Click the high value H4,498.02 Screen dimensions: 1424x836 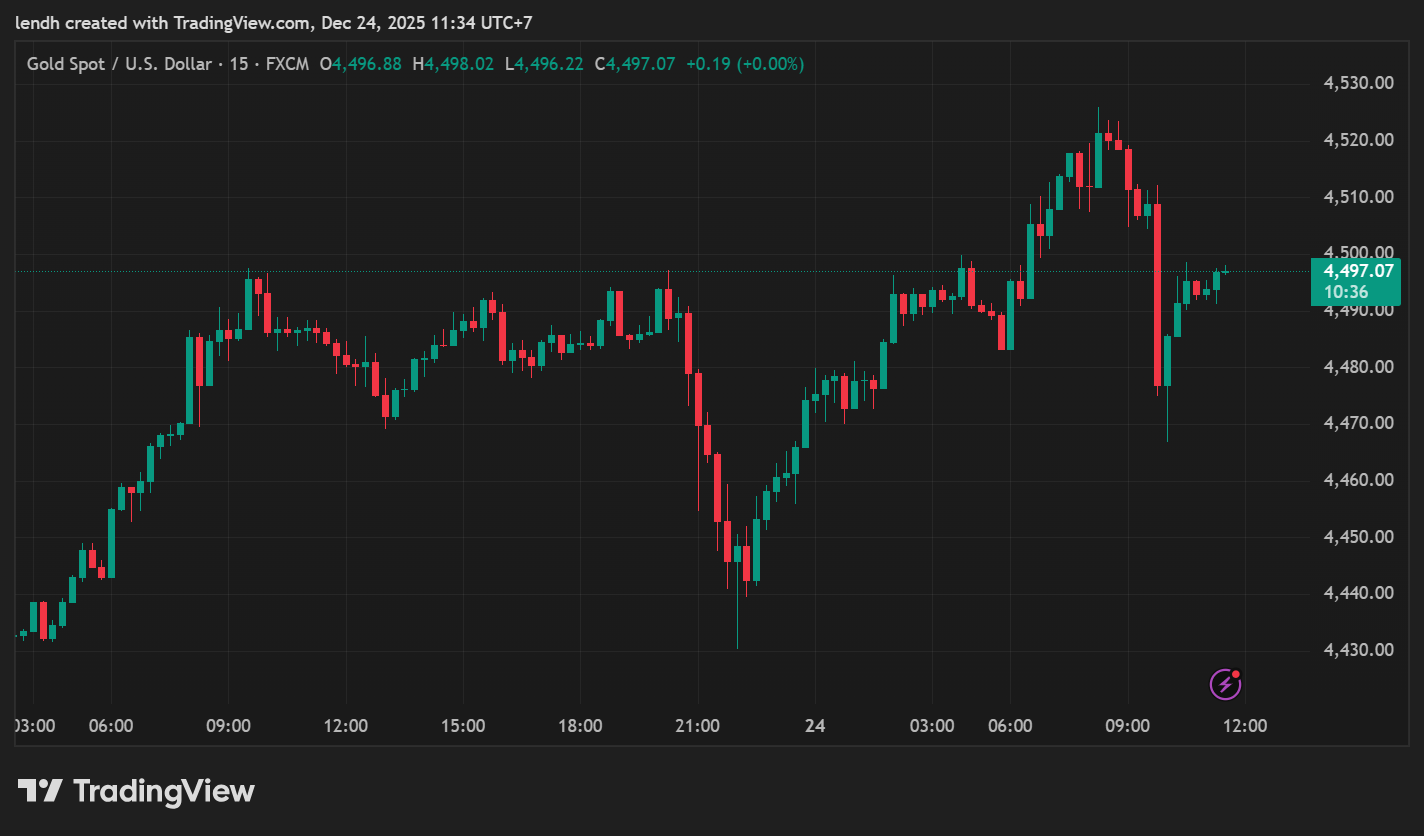[453, 64]
